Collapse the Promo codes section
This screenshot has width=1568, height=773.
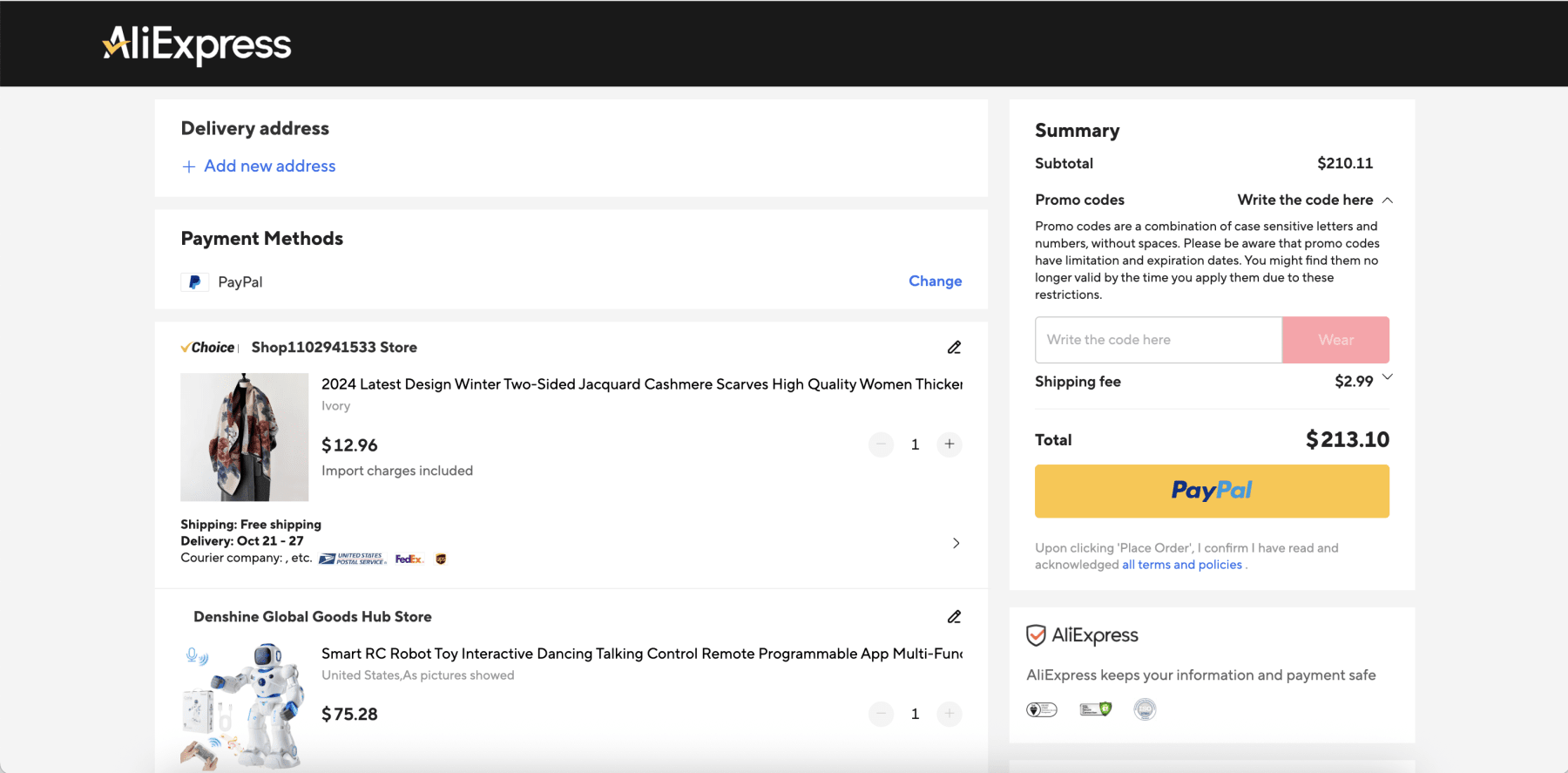point(1388,200)
